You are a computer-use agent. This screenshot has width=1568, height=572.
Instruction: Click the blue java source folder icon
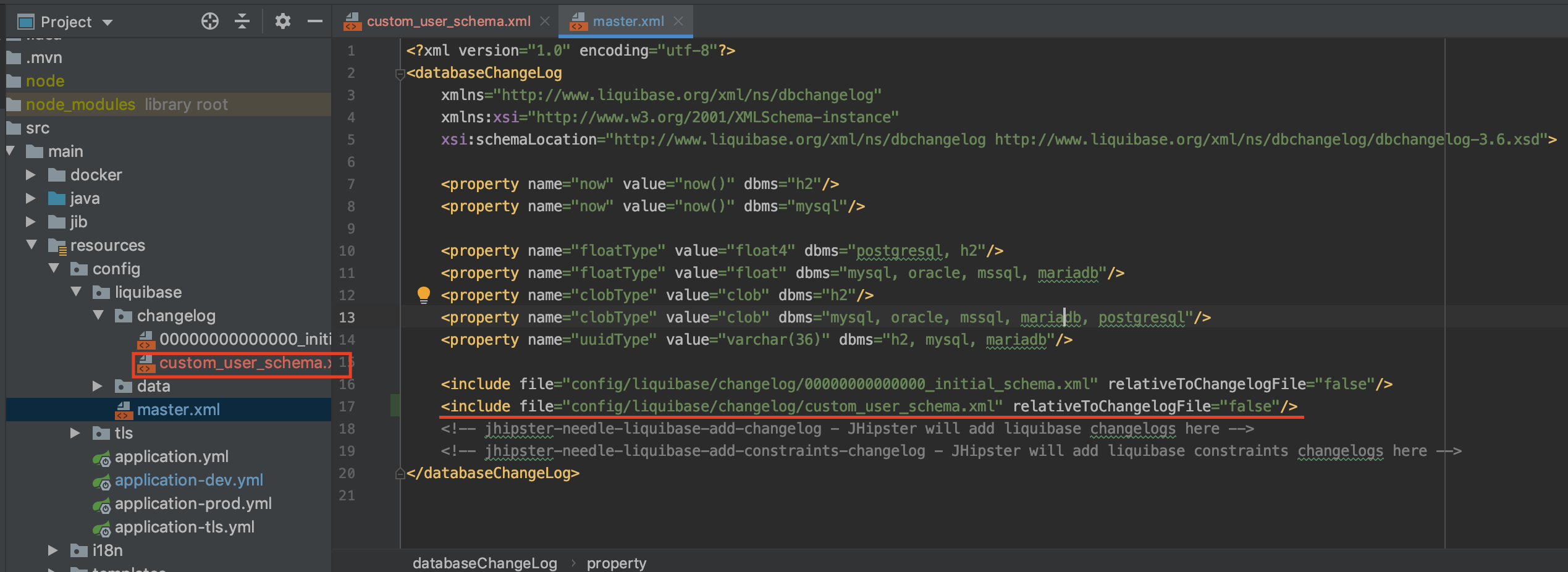coord(57,199)
